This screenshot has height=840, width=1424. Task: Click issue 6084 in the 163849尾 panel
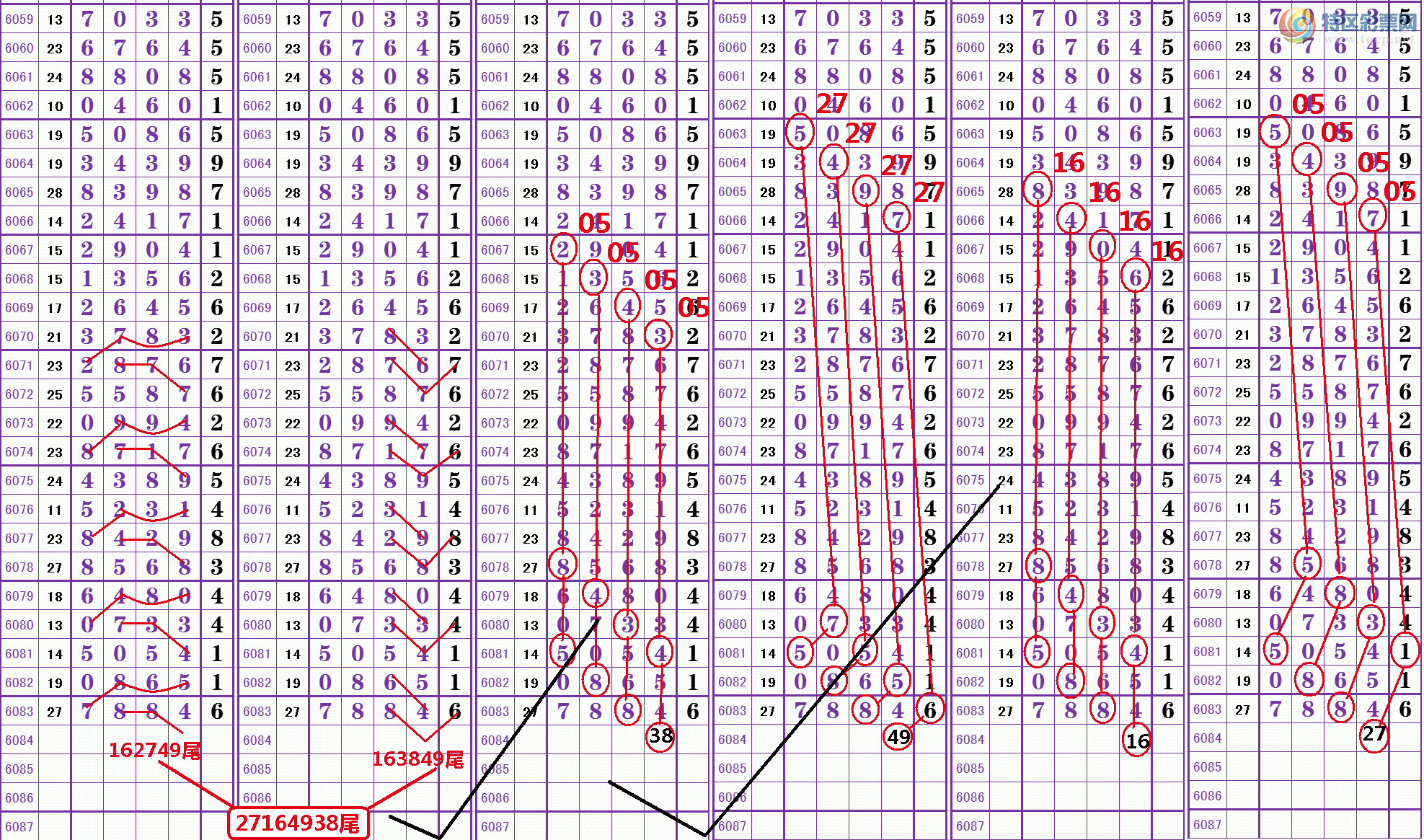pos(257,740)
